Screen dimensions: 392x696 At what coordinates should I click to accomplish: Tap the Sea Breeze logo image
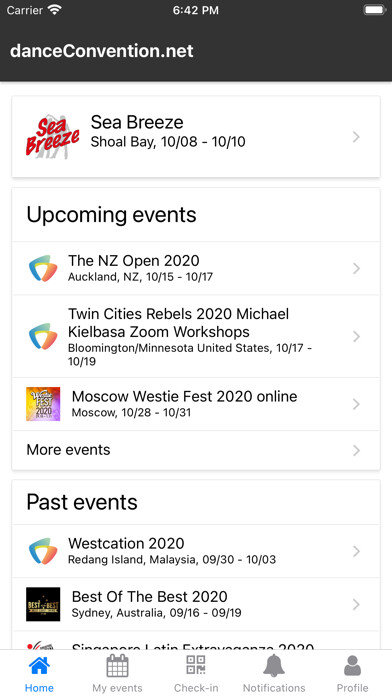[52, 137]
